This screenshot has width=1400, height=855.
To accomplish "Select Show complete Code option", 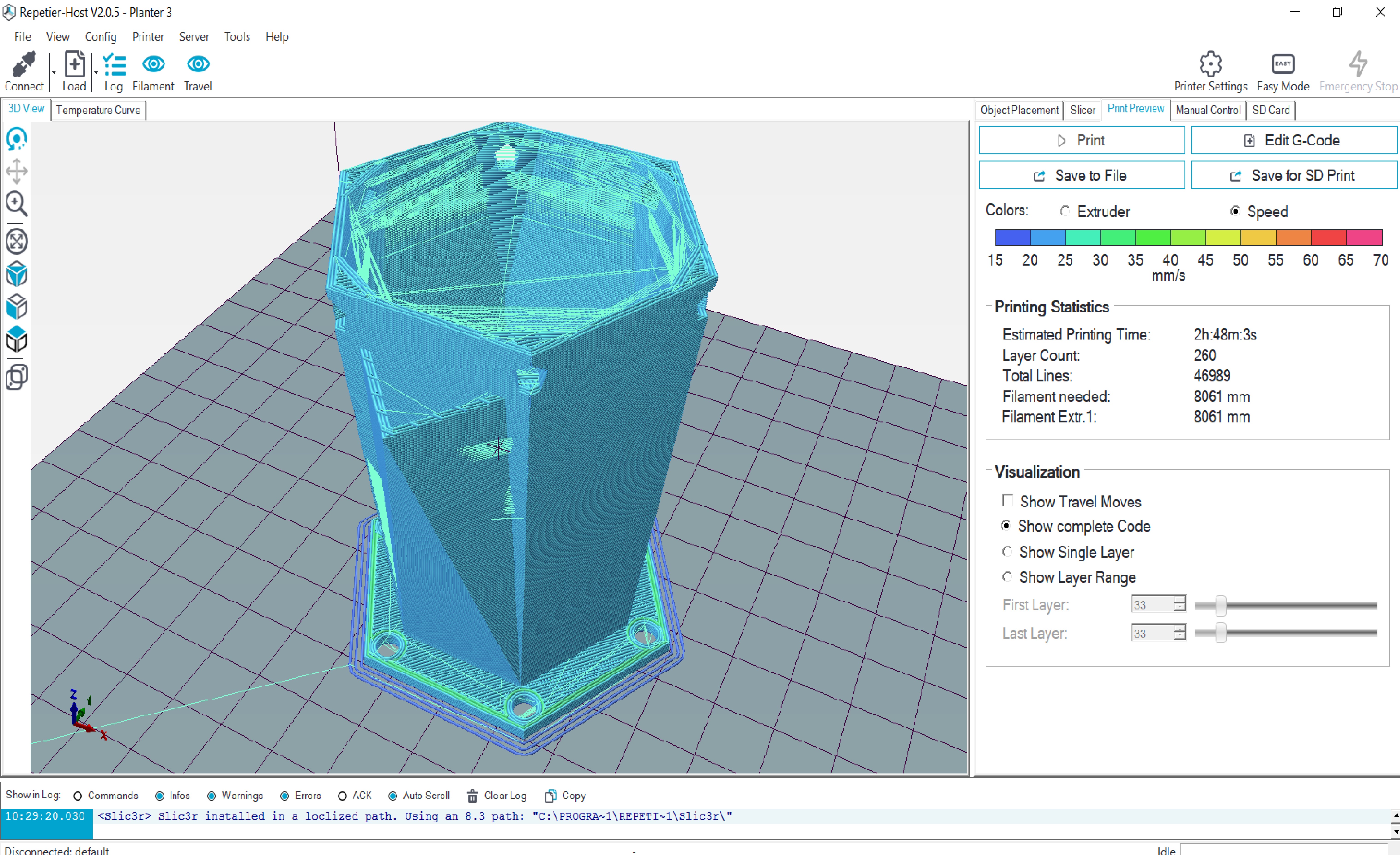I will [1006, 525].
